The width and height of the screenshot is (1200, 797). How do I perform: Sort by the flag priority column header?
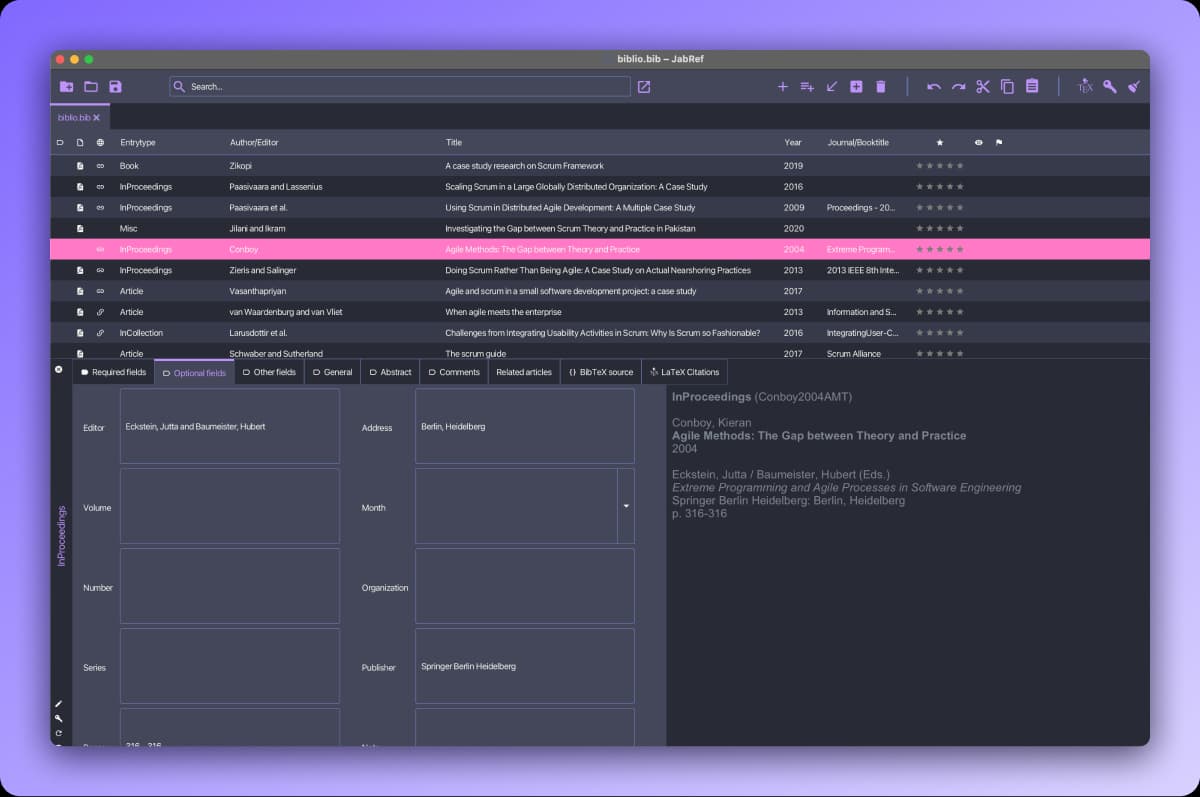pos(999,142)
